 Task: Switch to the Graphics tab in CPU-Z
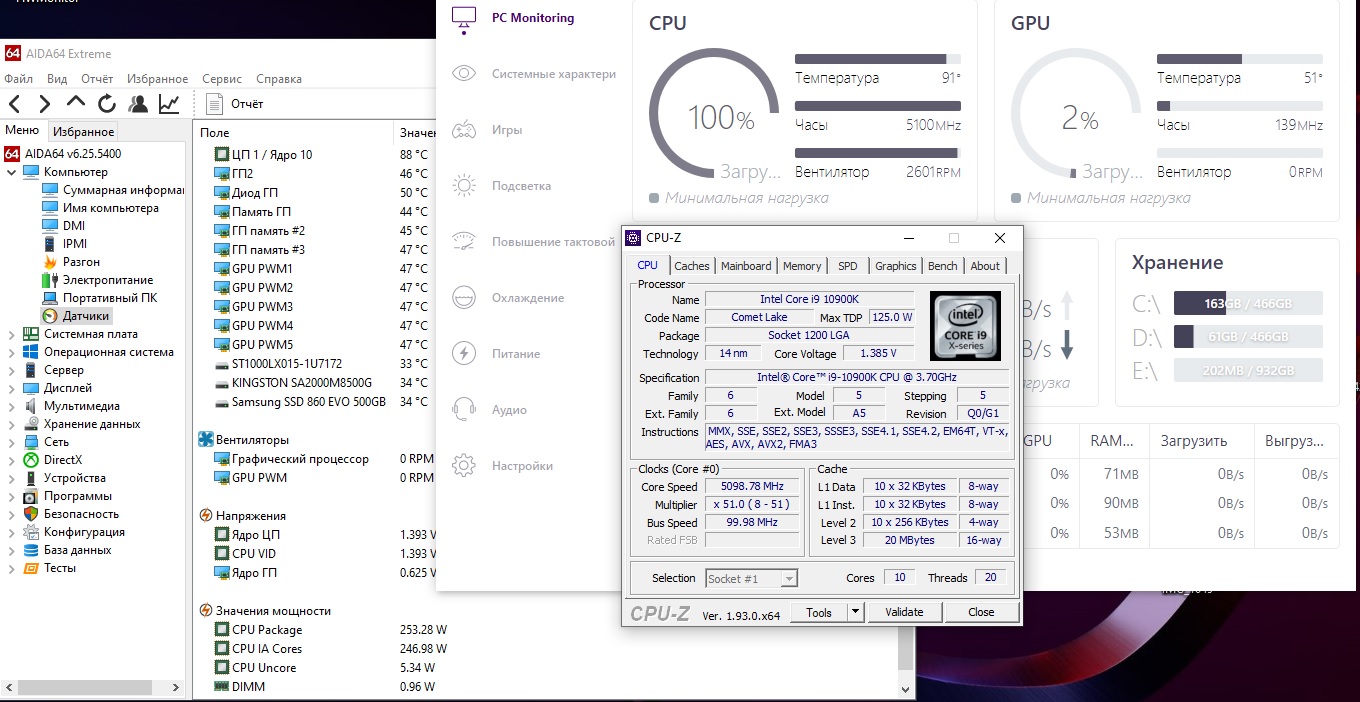[895, 266]
